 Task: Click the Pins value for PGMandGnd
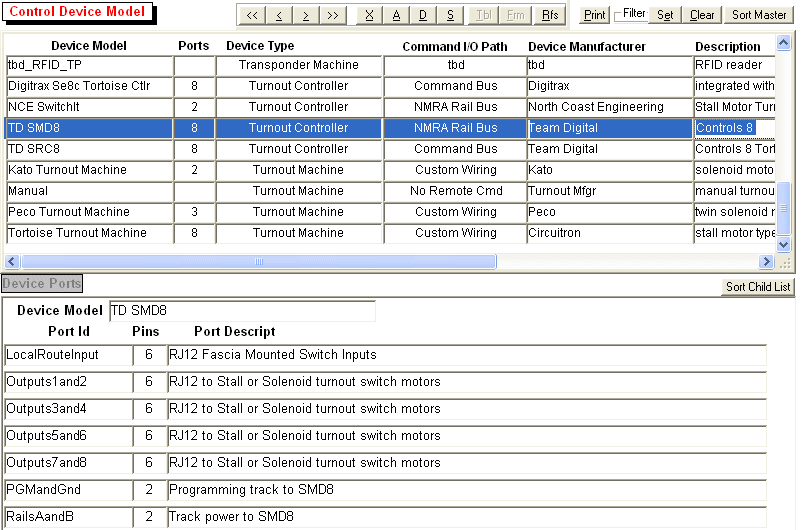(x=149, y=490)
